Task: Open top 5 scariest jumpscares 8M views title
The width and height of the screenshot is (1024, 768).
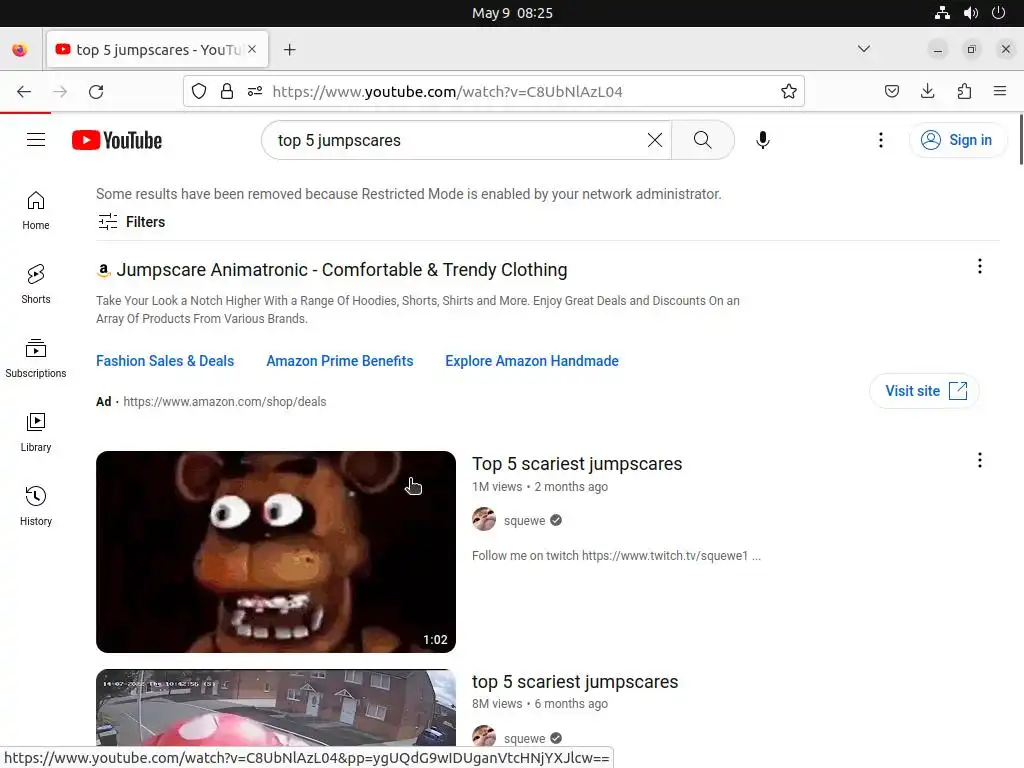Action: point(575,682)
